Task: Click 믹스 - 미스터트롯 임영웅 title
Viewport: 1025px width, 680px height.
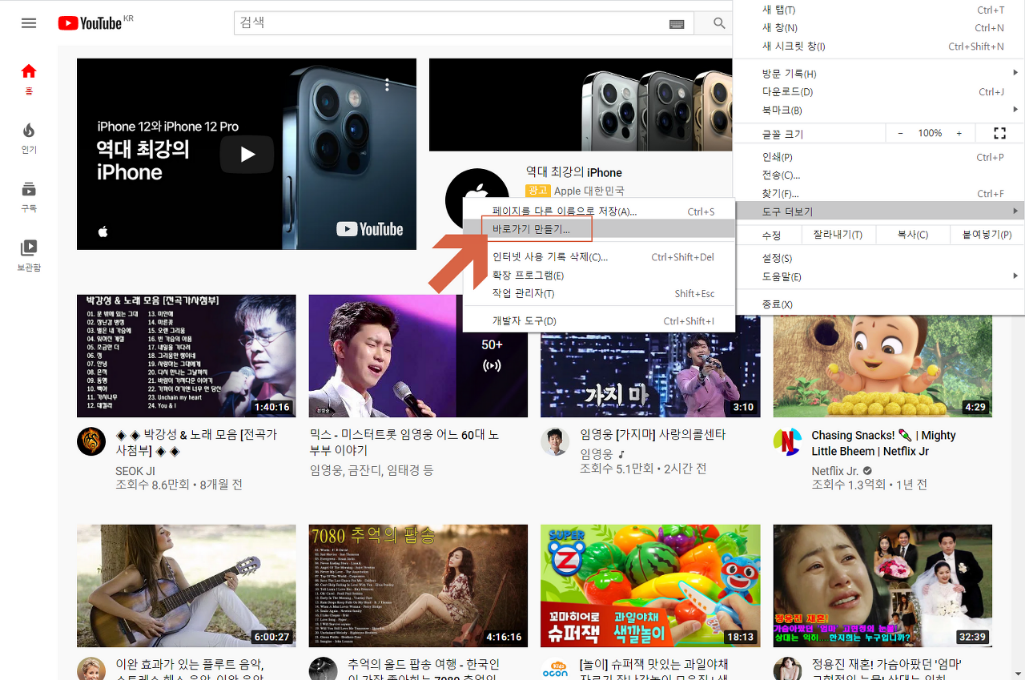Action: coord(404,443)
